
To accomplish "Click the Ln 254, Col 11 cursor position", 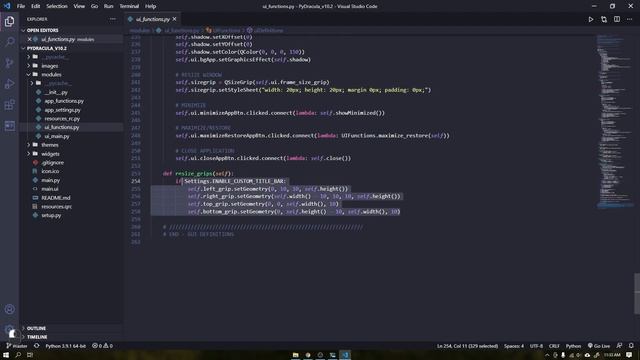I will pos(467,346).
